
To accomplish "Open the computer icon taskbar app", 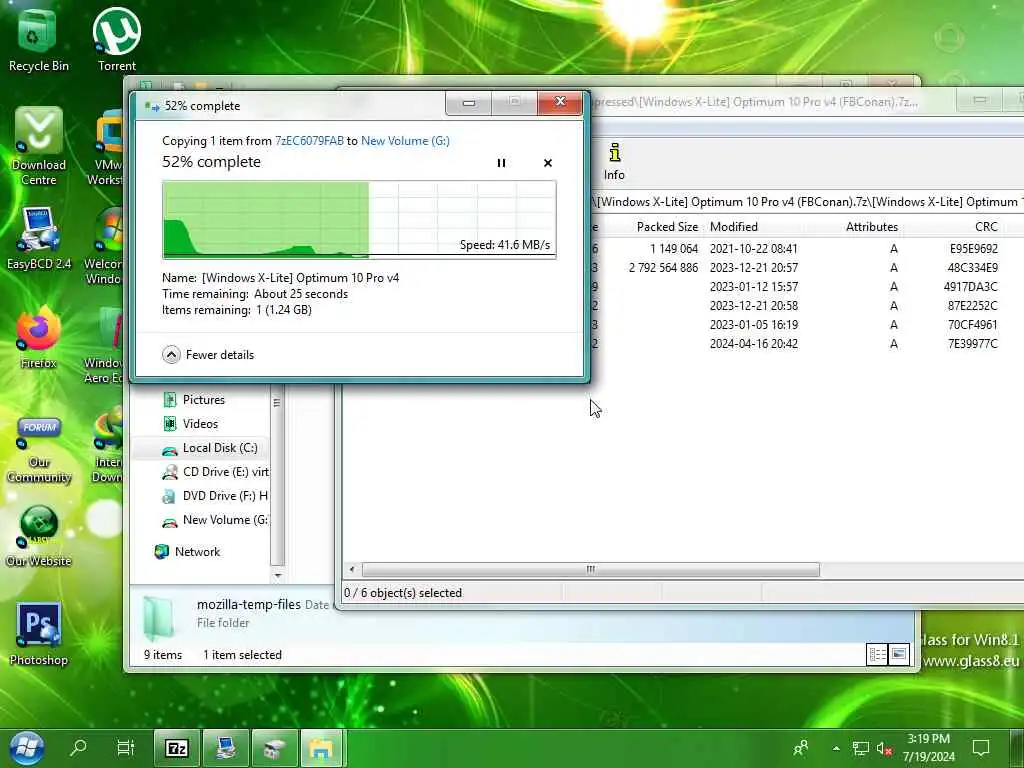I will (x=226, y=748).
